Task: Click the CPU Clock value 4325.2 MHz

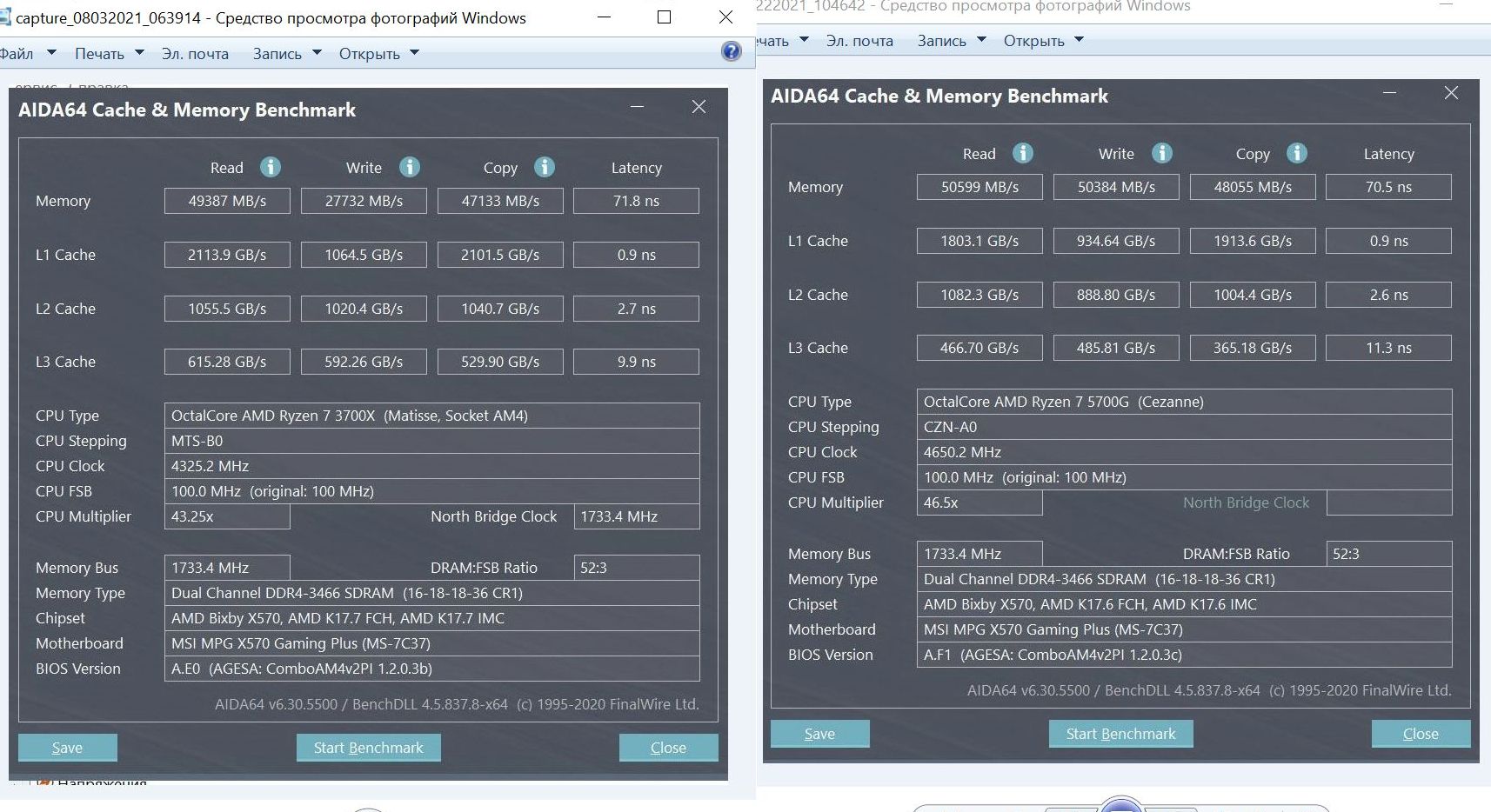Action: (x=432, y=466)
